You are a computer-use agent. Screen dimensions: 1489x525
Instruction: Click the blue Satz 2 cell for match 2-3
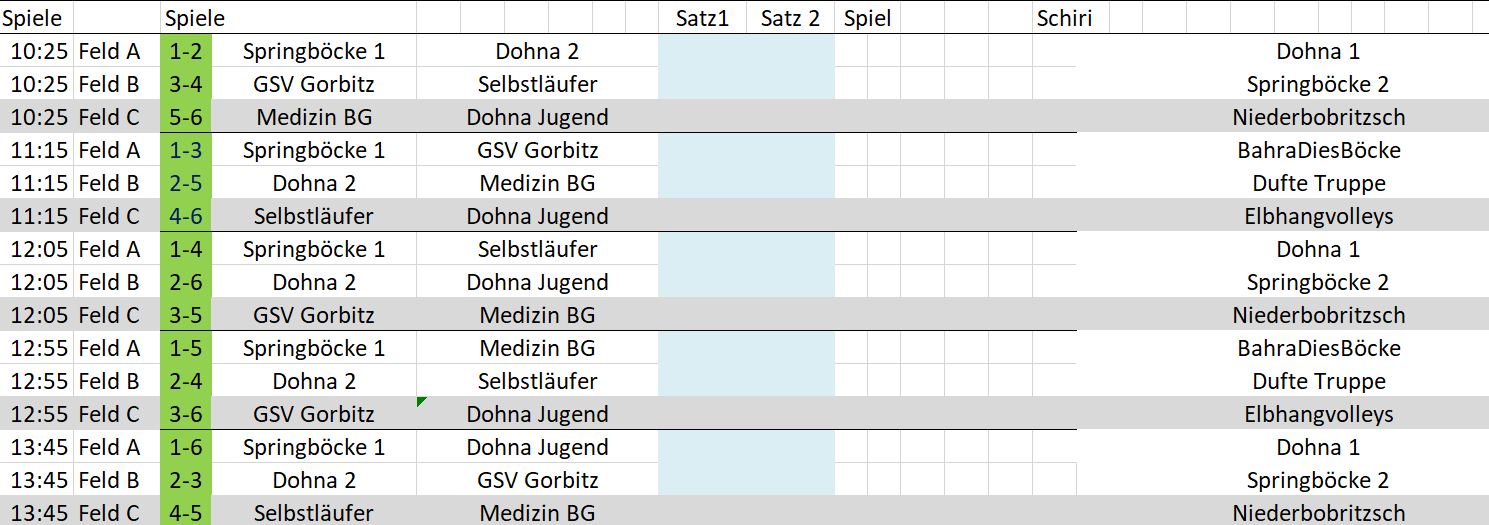click(789, 480)
